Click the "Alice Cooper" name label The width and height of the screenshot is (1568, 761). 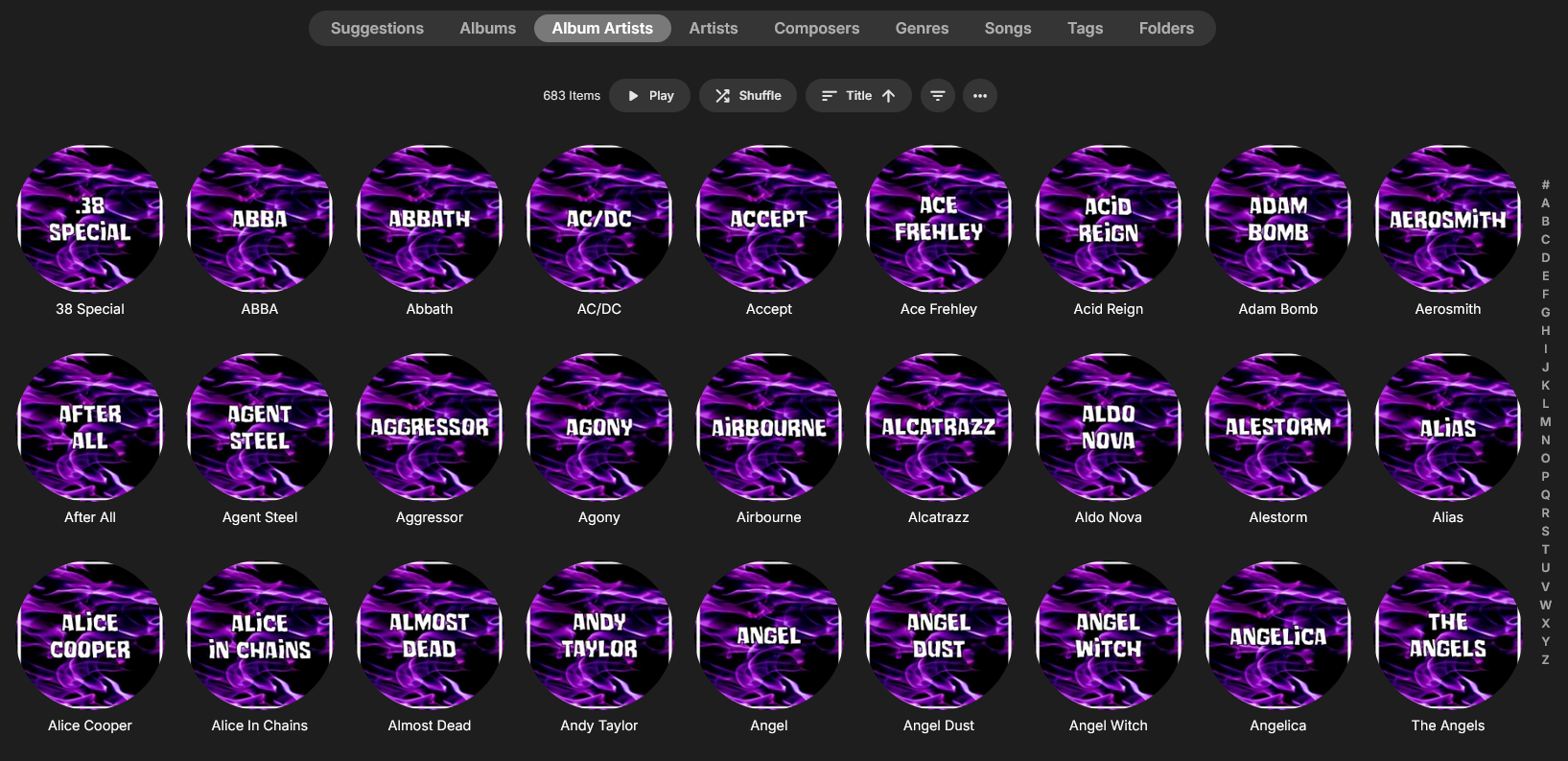[x=90, y=725]
